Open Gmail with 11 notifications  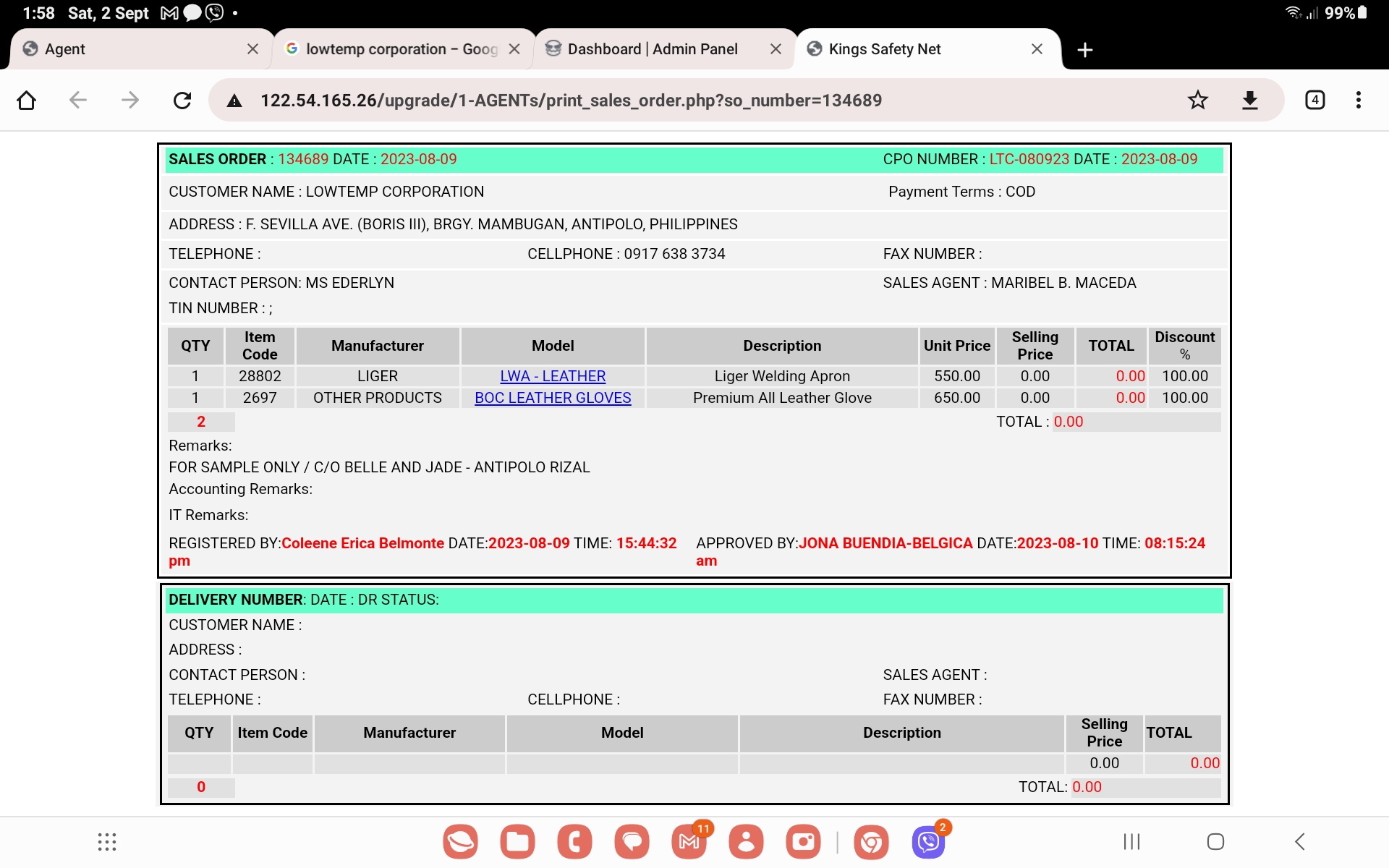click(689, 841)
